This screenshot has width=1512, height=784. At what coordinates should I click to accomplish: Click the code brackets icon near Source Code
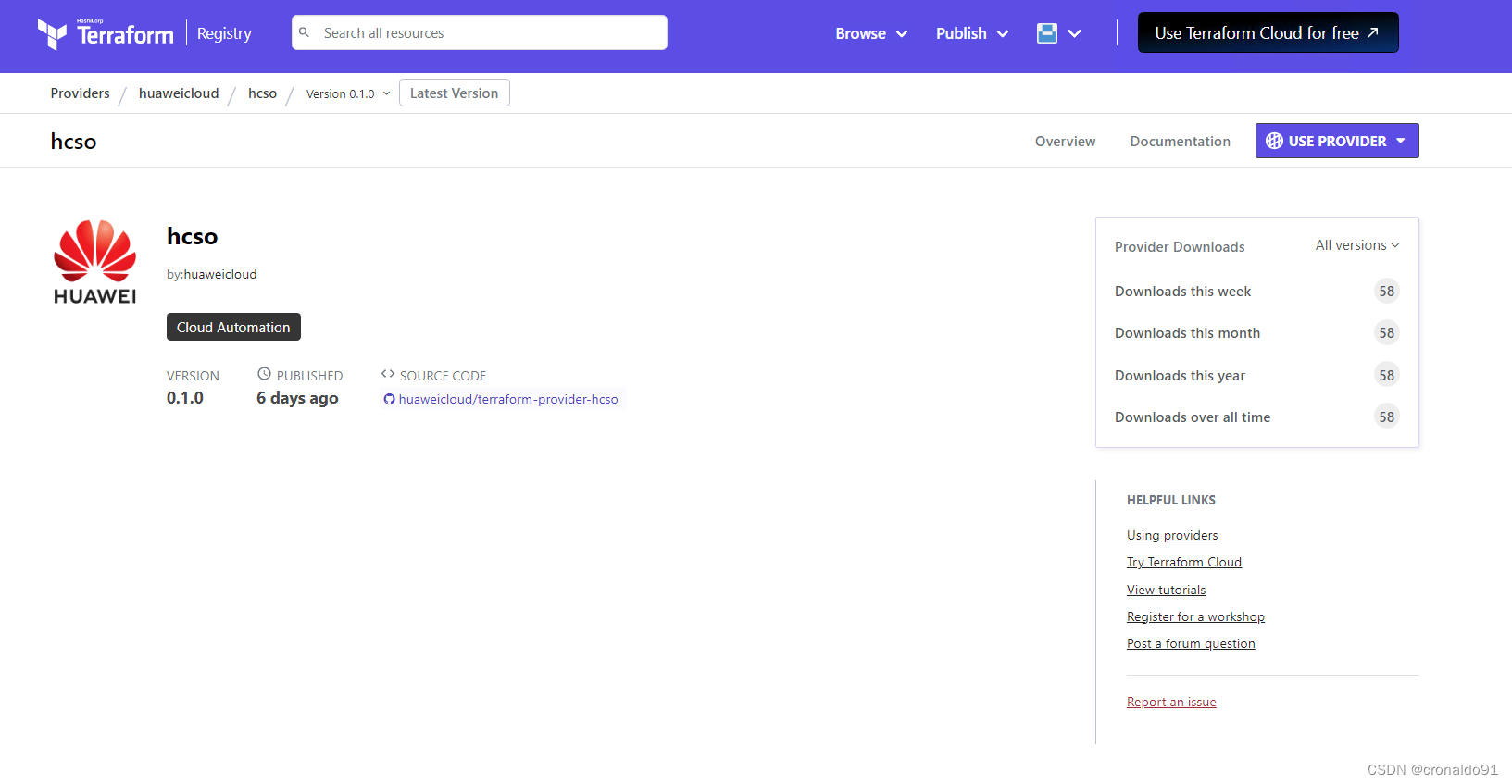[388, 374]
